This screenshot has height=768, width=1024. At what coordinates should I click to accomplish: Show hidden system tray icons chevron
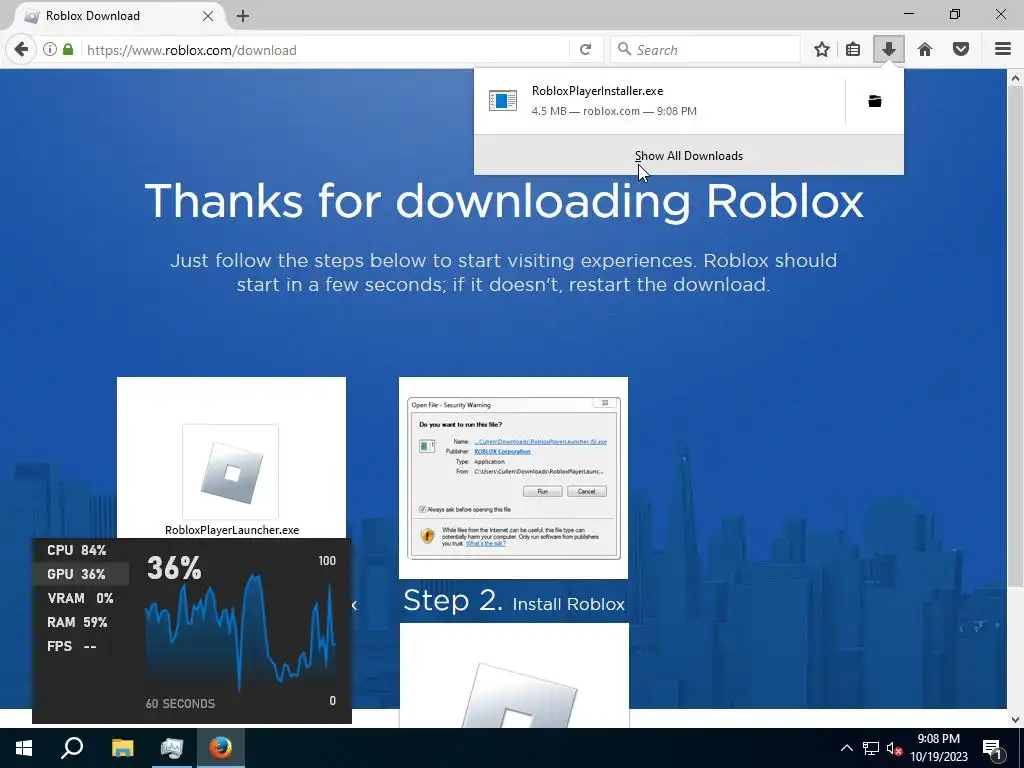point(846,748)
